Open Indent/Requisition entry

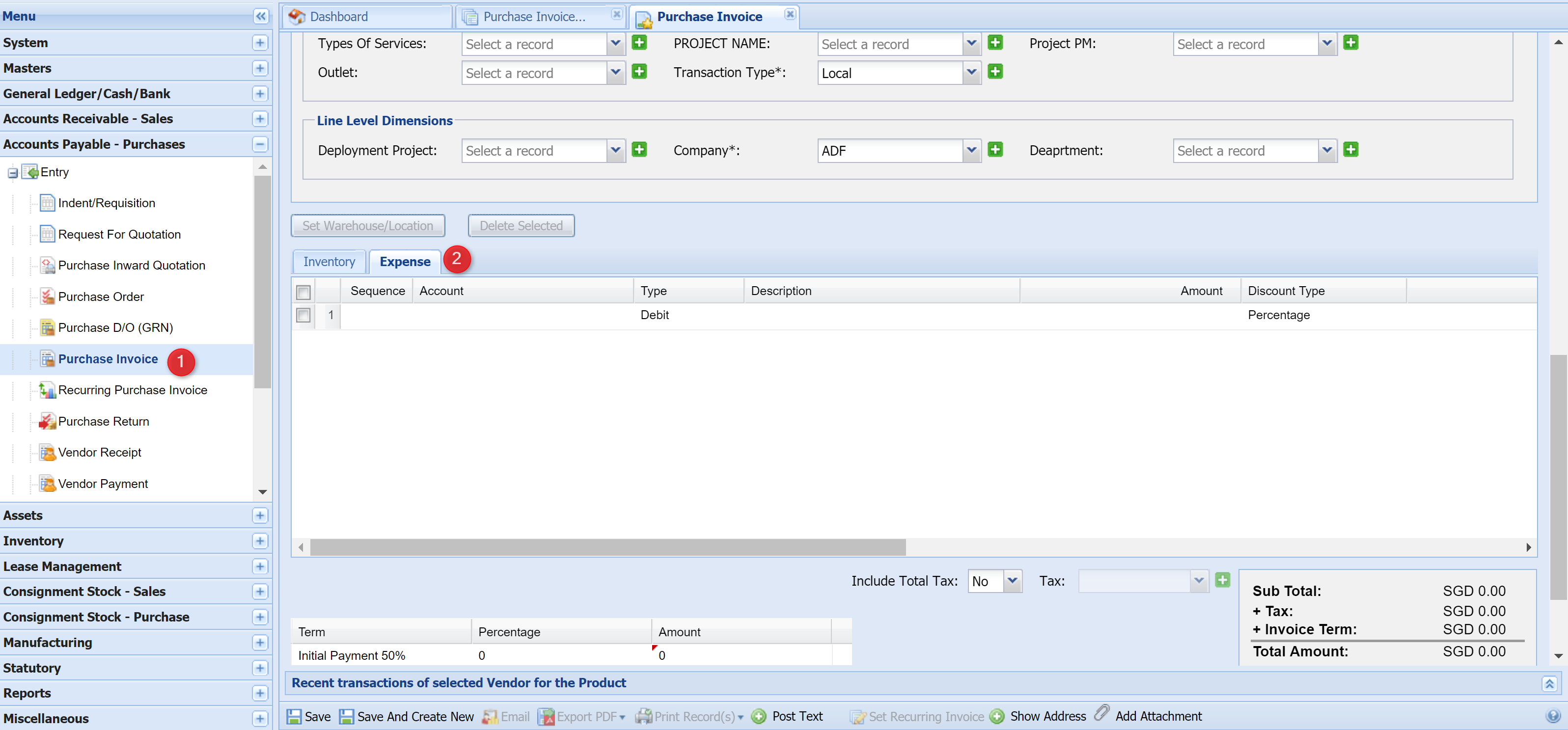click(107, 203)
